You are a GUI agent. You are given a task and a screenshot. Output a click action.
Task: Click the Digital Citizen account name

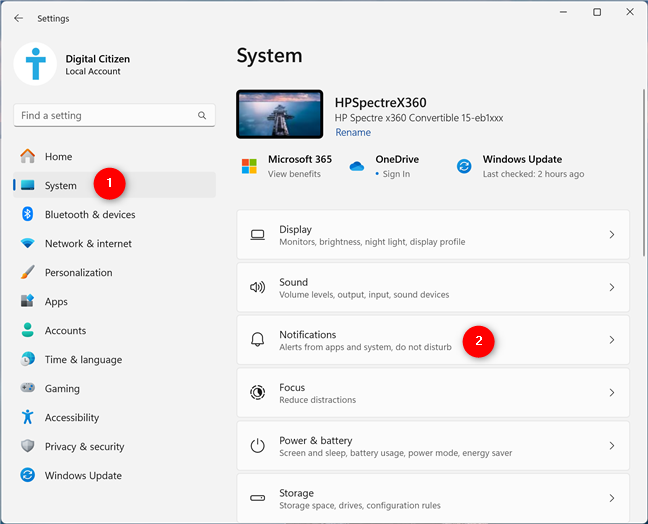pyautogui.click(x=98, y=59)
